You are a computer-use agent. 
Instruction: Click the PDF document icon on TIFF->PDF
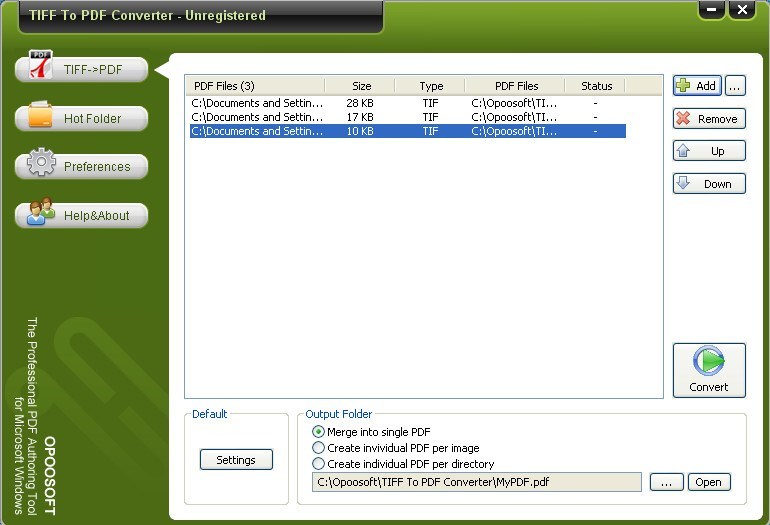[41, 64]
